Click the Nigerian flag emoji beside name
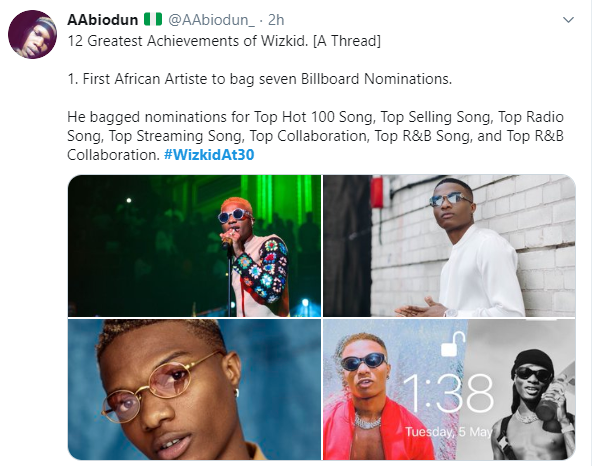This screenshot has height=466, width=613. pos(153,19)
